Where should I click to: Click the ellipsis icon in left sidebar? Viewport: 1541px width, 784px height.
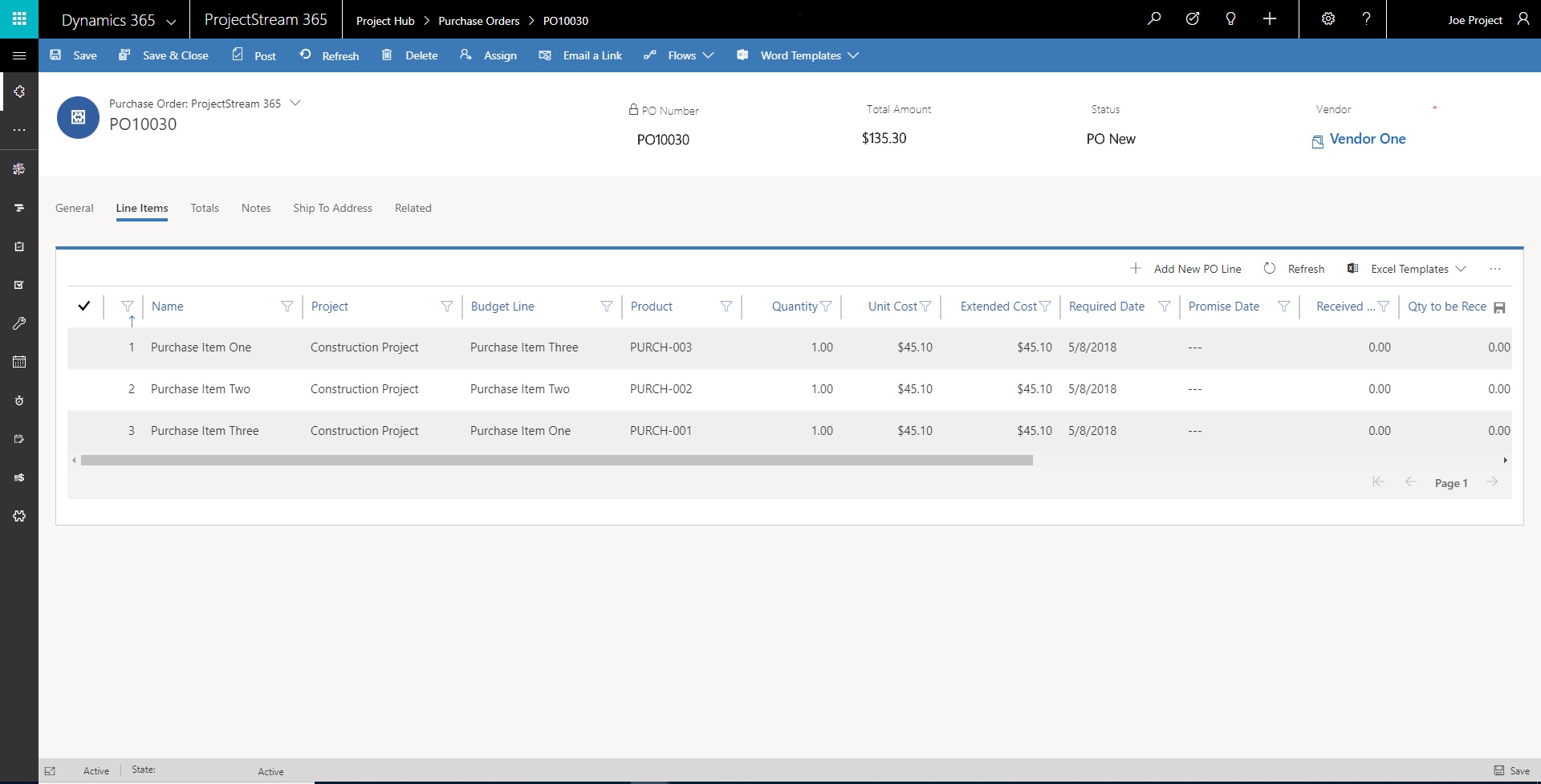tap(19, 130)
